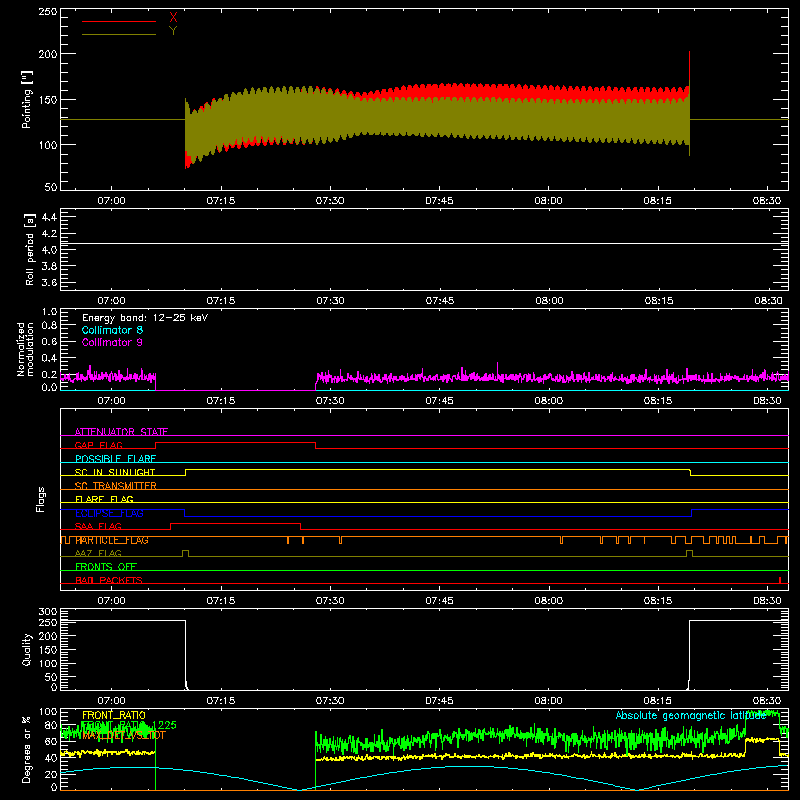This screenshot has height=800, width=800.
Task: Click the tall red pointing spike after 08:15
Action: pyautogui.click(x=689, y=69)
